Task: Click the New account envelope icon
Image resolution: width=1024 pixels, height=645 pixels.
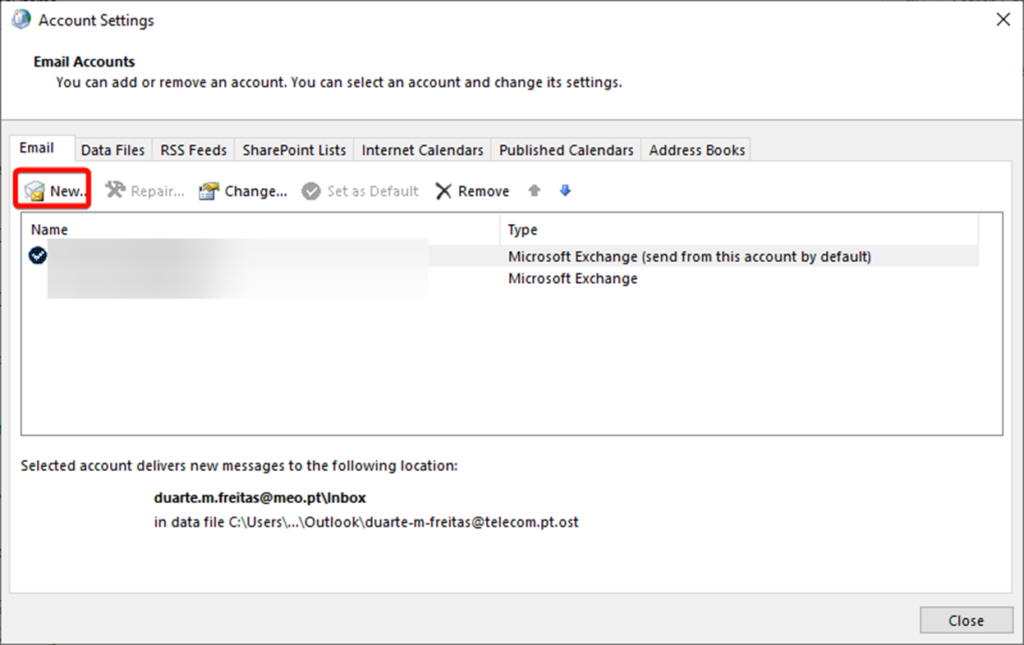Action: coord(36,191)
